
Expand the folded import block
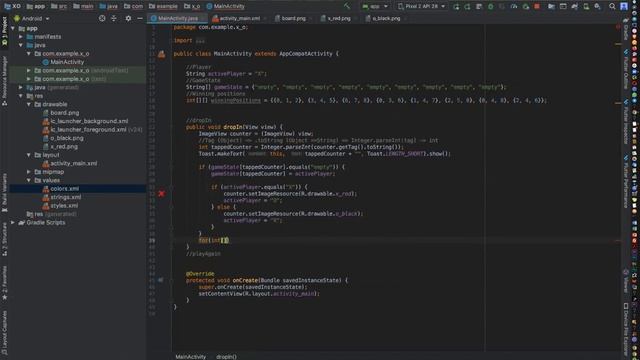(200, 40)
